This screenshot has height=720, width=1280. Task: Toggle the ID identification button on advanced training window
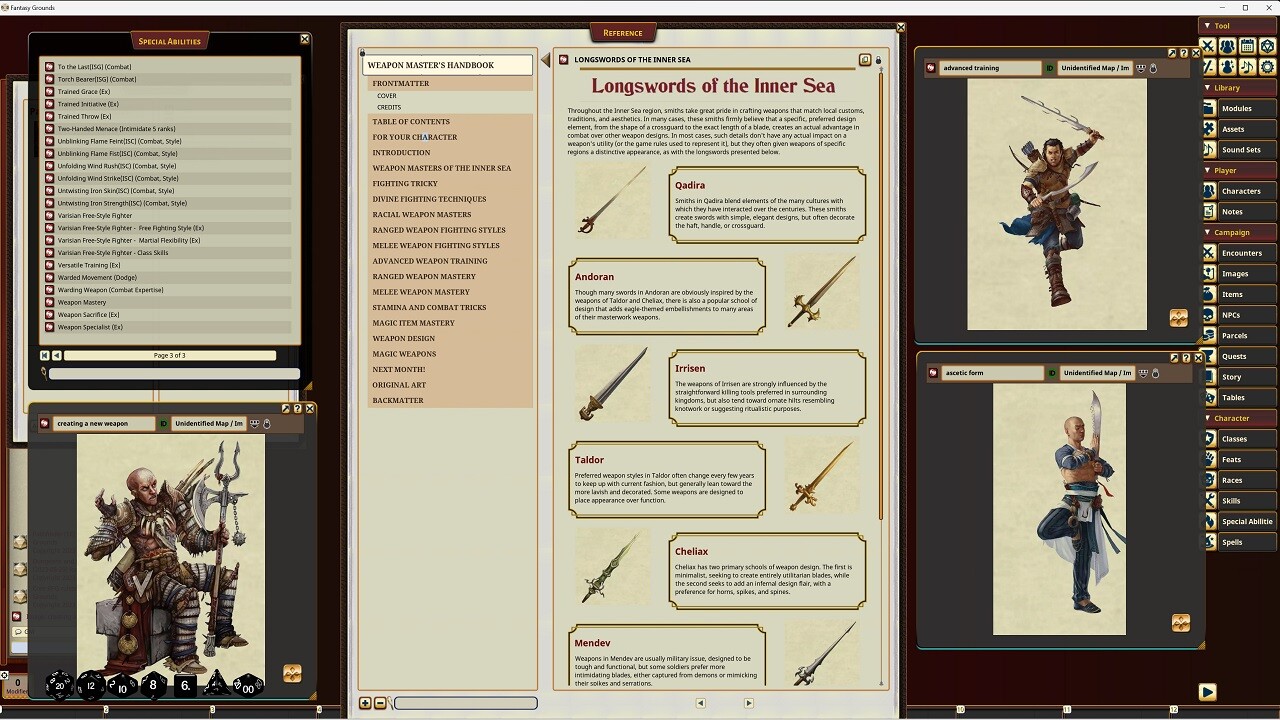click(x=1049, y=68)
